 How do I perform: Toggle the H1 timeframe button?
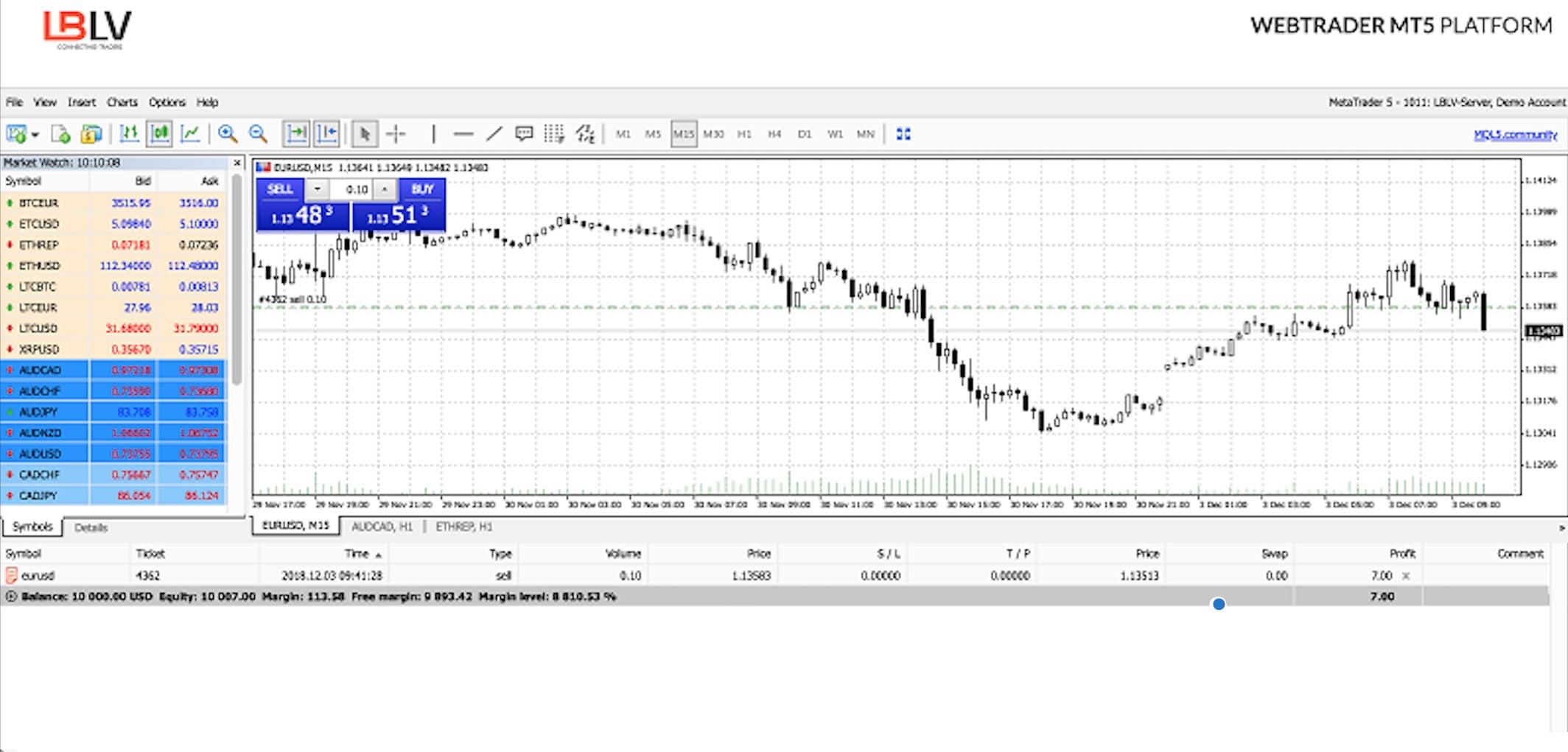point(744,134)
